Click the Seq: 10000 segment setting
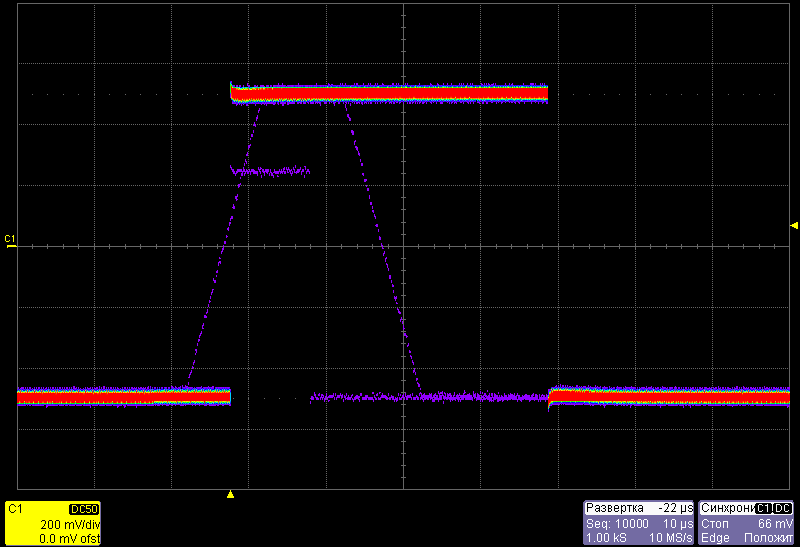The image size is (800, 547). tap(617, 524)
